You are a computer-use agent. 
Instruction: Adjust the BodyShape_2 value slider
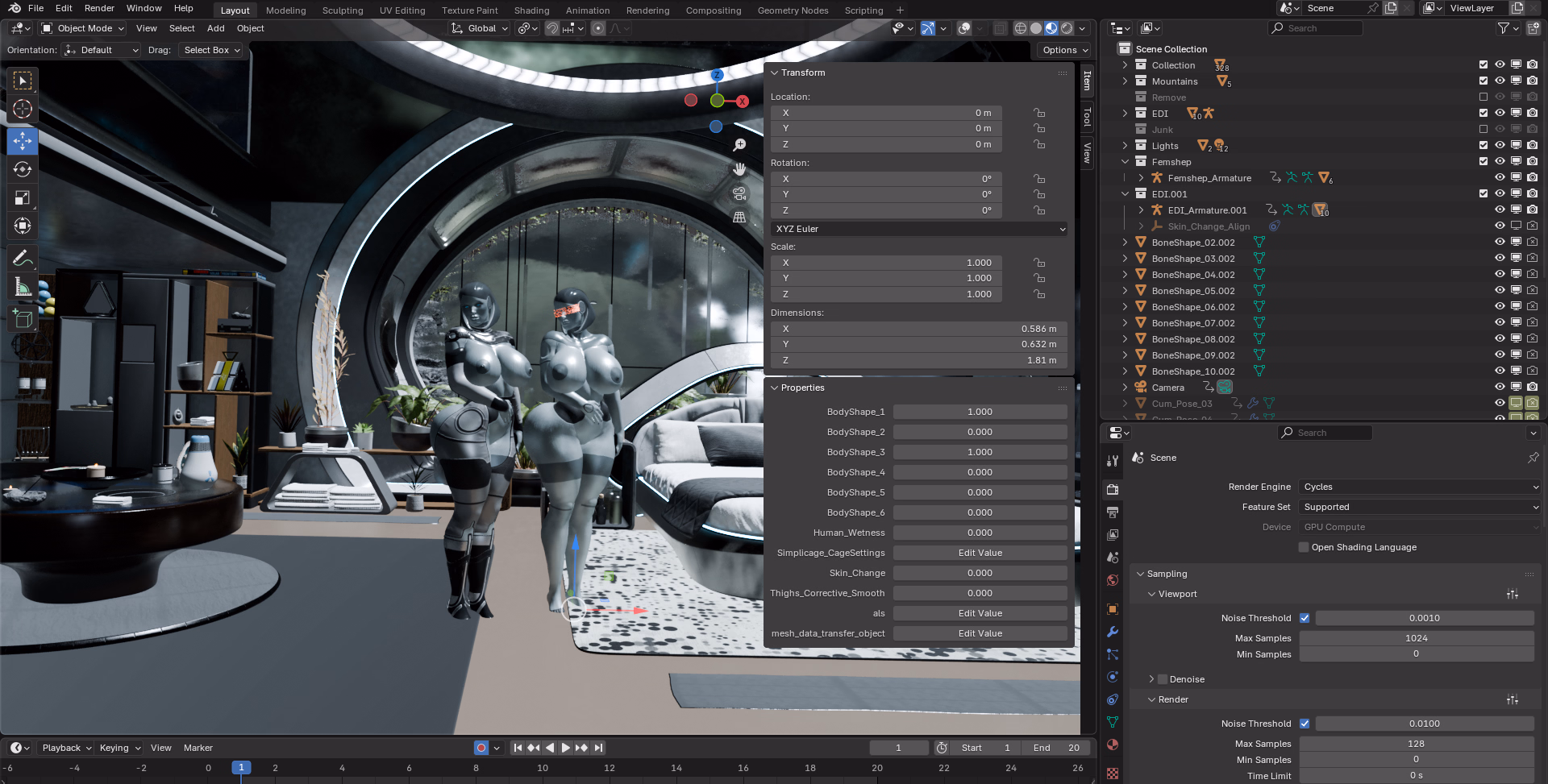(980, 432)
